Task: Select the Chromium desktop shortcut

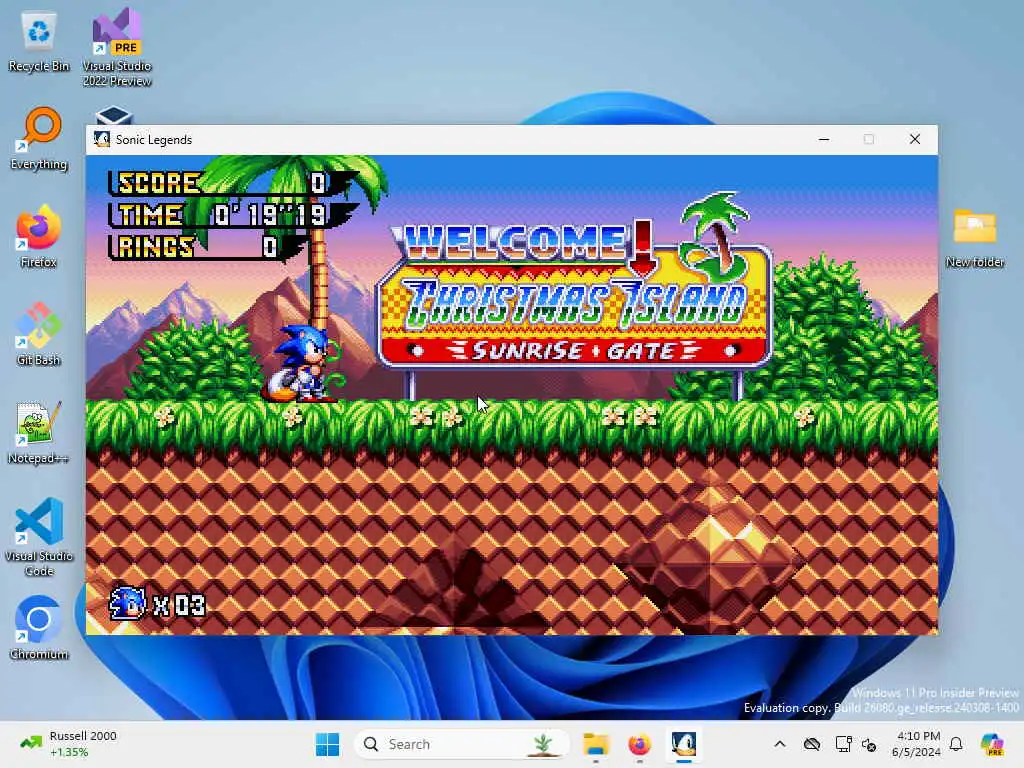Action: coord(39,628)
